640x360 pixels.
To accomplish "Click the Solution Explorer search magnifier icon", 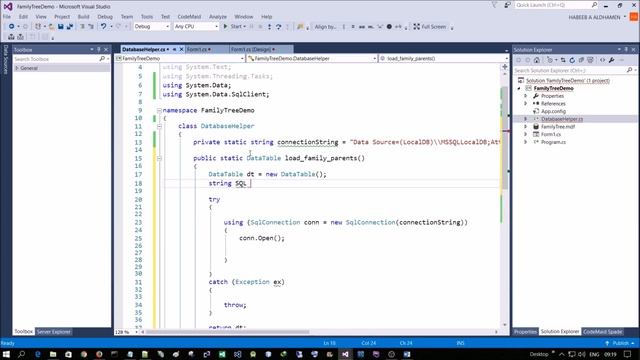I will coord(629,70).
